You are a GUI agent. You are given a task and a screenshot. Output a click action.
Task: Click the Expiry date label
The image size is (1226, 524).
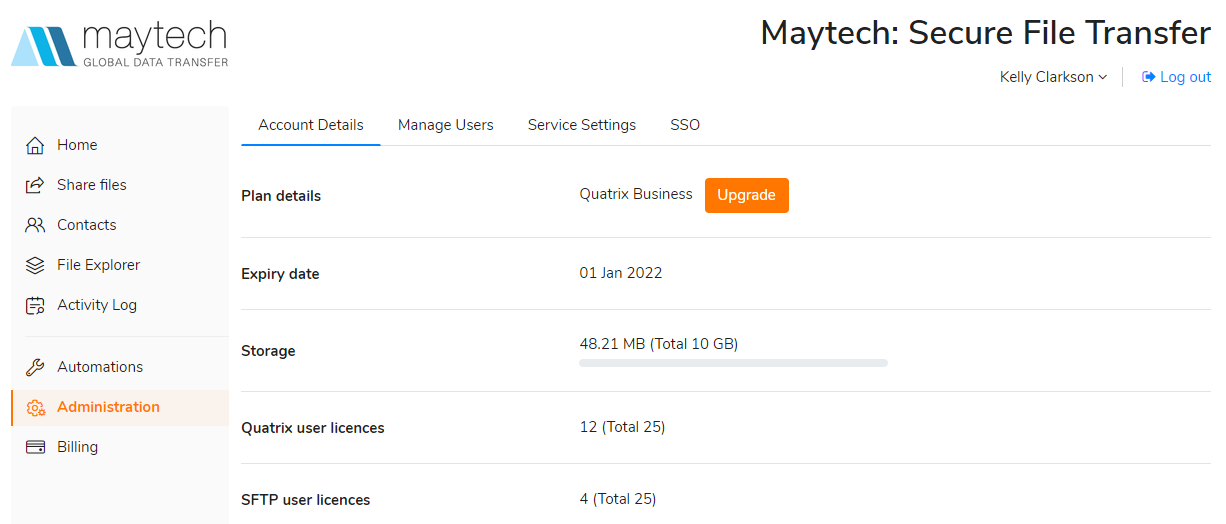(280, 274)
